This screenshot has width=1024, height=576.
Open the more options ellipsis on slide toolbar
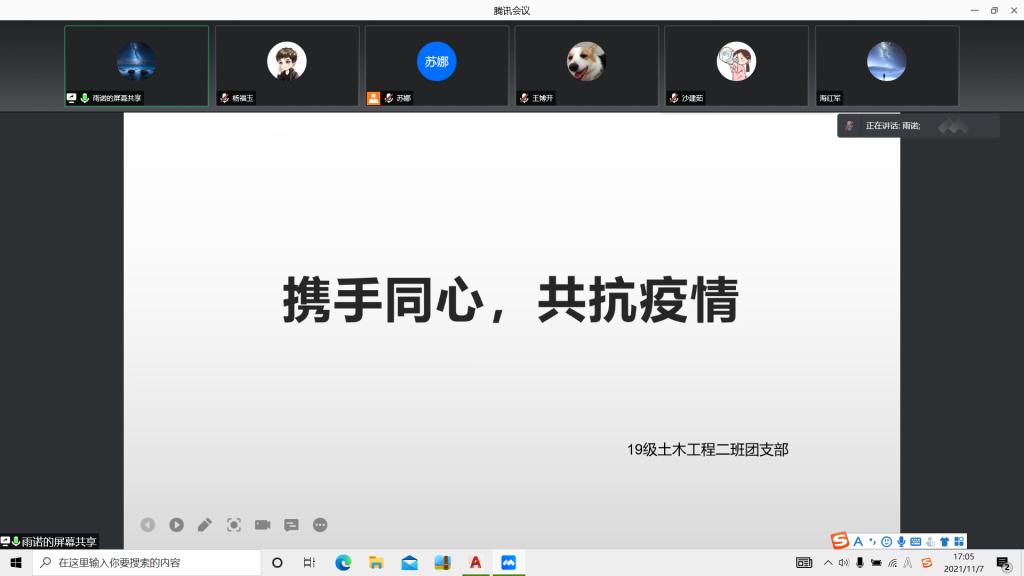click(x=320, y=525)
